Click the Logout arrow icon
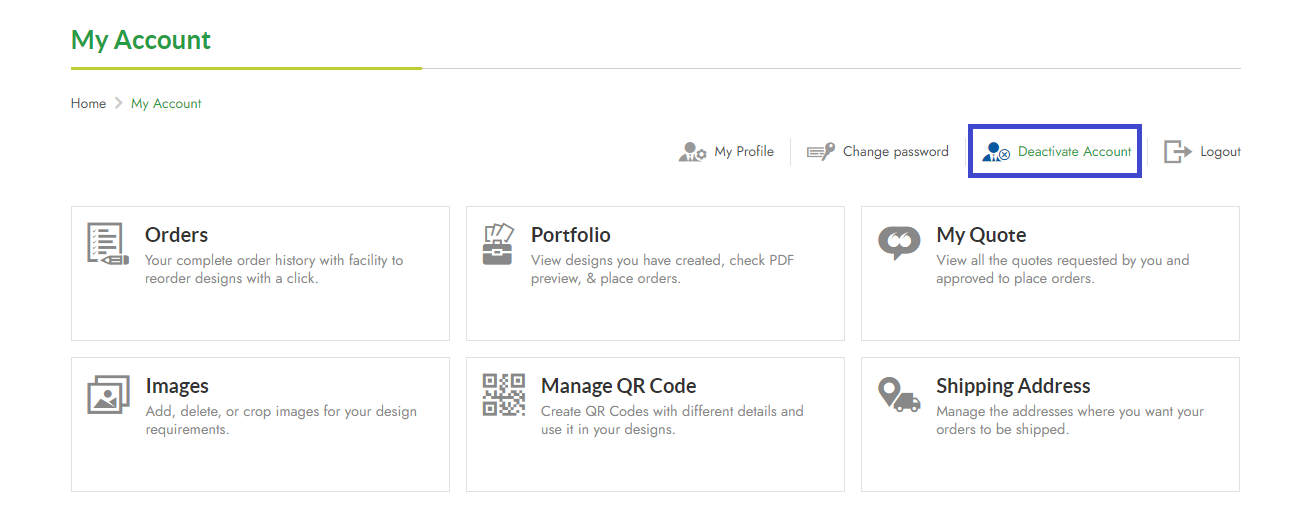 point(1178,152)
